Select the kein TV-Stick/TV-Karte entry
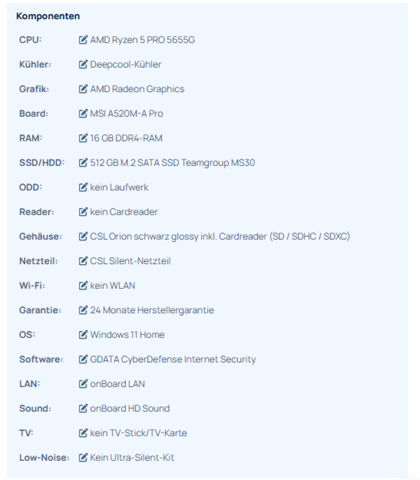The width and height of the screenshot is (420, 480). coord(138,433)
